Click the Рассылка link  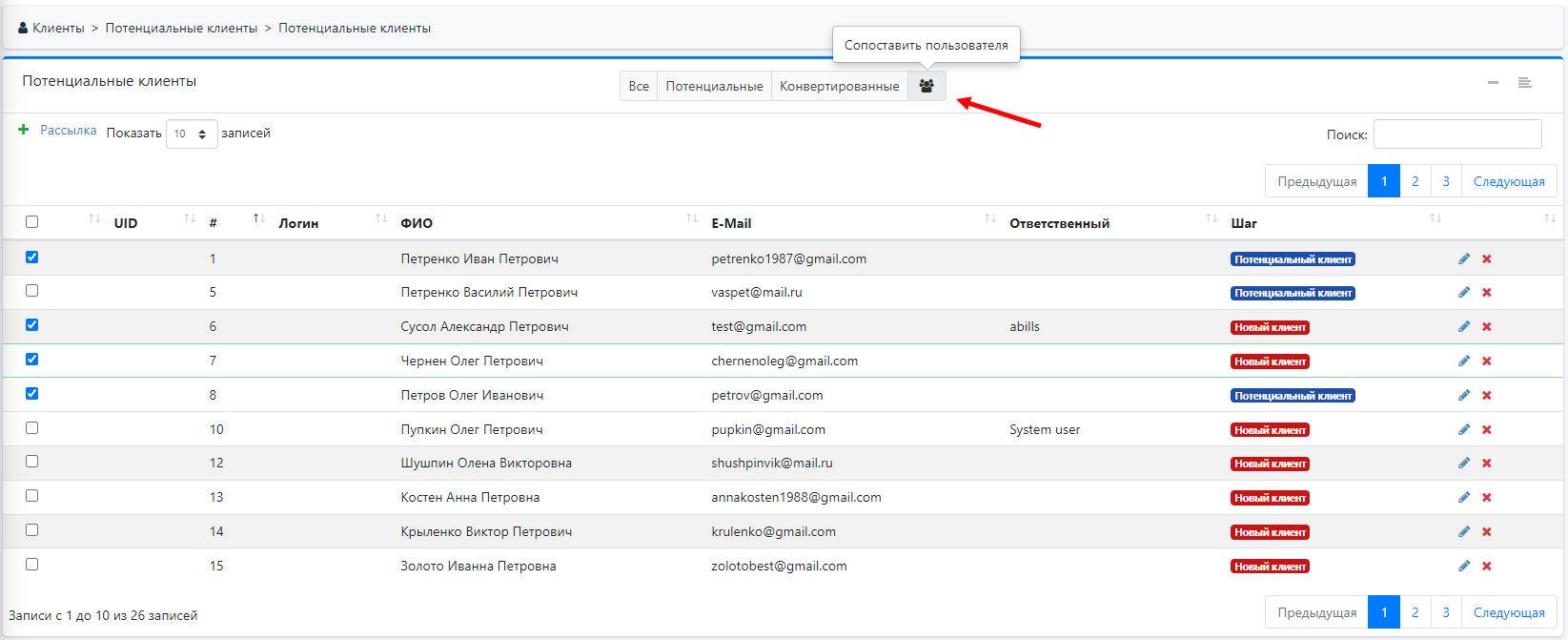pos(68,131)
